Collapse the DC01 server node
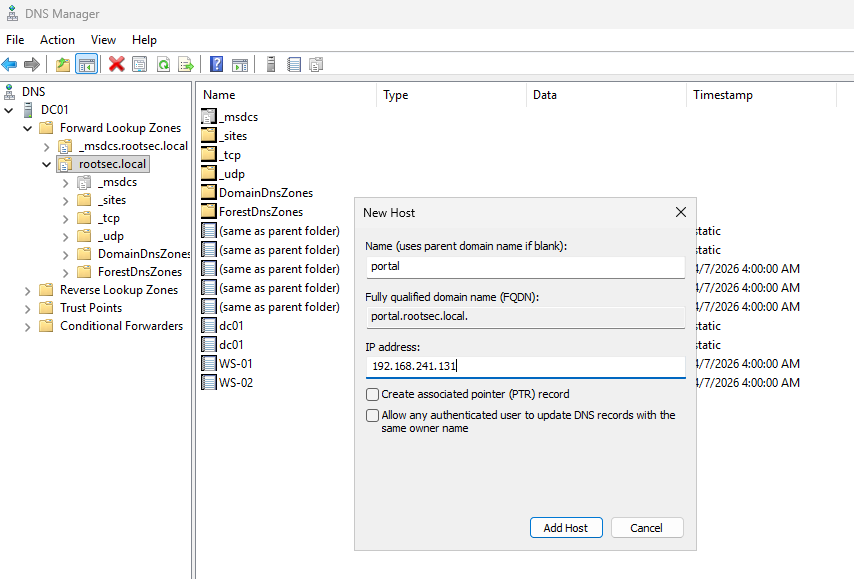854x579 pixels. tap(9, 110)
